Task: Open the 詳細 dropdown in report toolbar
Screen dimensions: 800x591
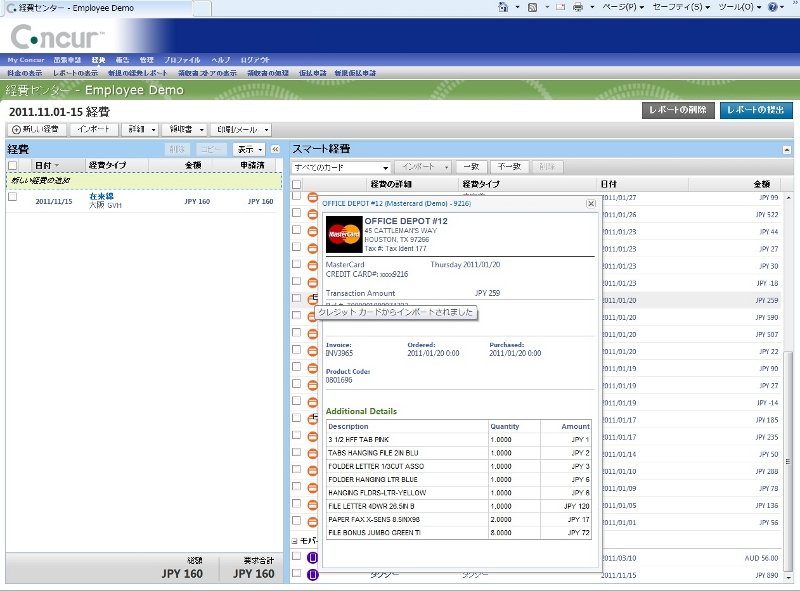Action: click(x=140, y=130)
